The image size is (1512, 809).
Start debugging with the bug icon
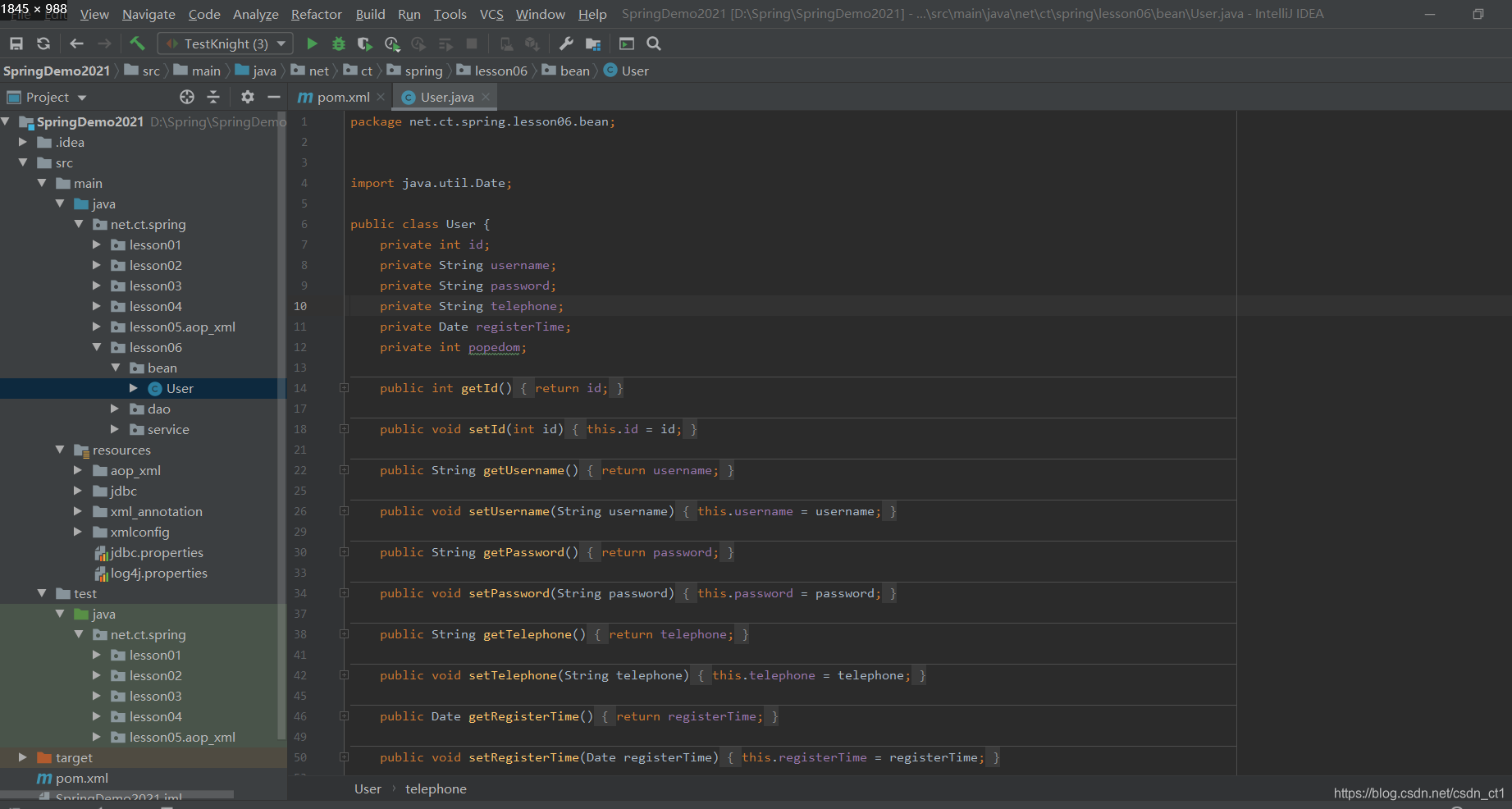point(338,43)
